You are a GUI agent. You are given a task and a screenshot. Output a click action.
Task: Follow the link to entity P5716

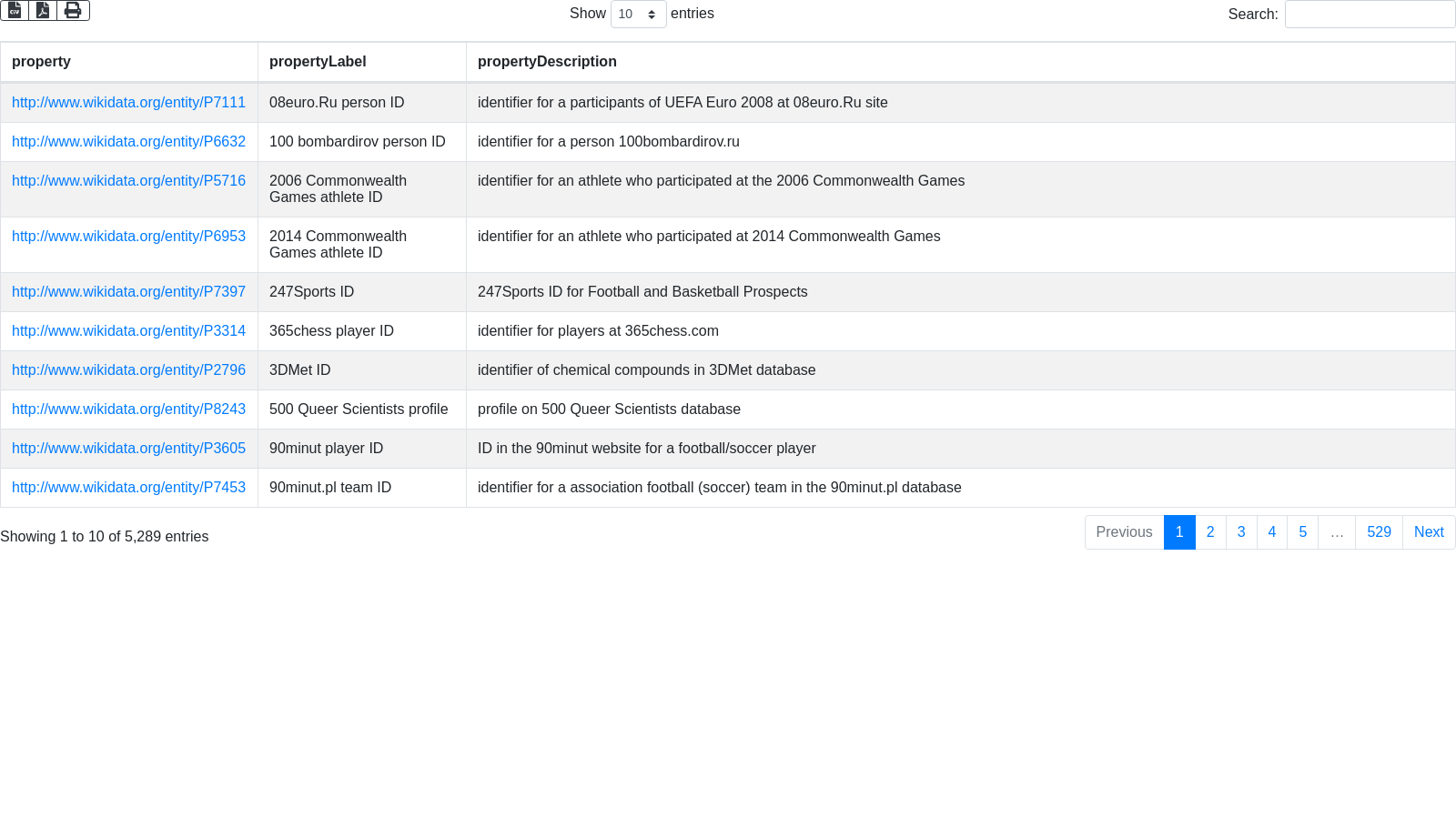click(128, 181)
